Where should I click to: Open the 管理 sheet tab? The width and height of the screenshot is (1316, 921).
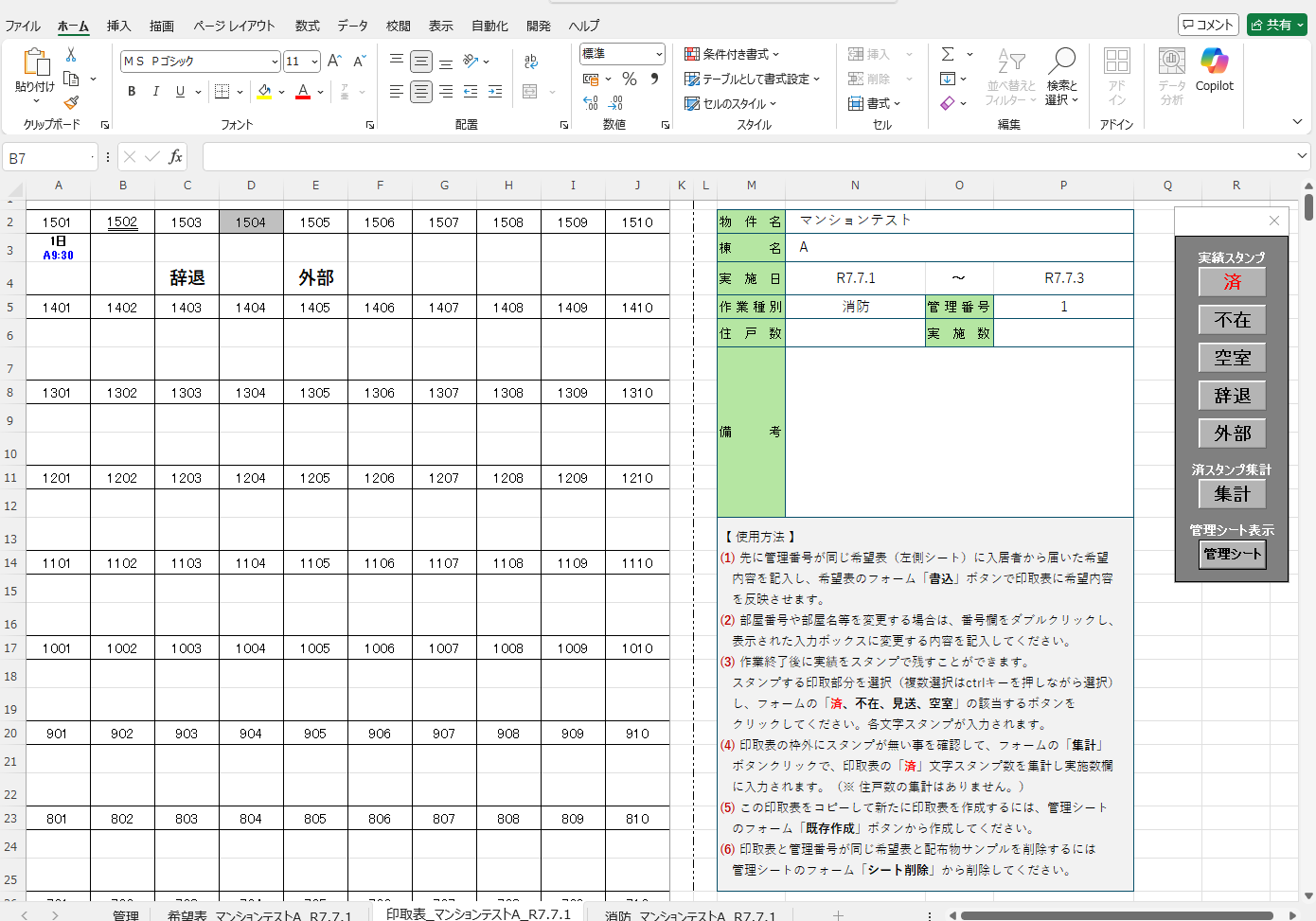click(x=126, y=914)
